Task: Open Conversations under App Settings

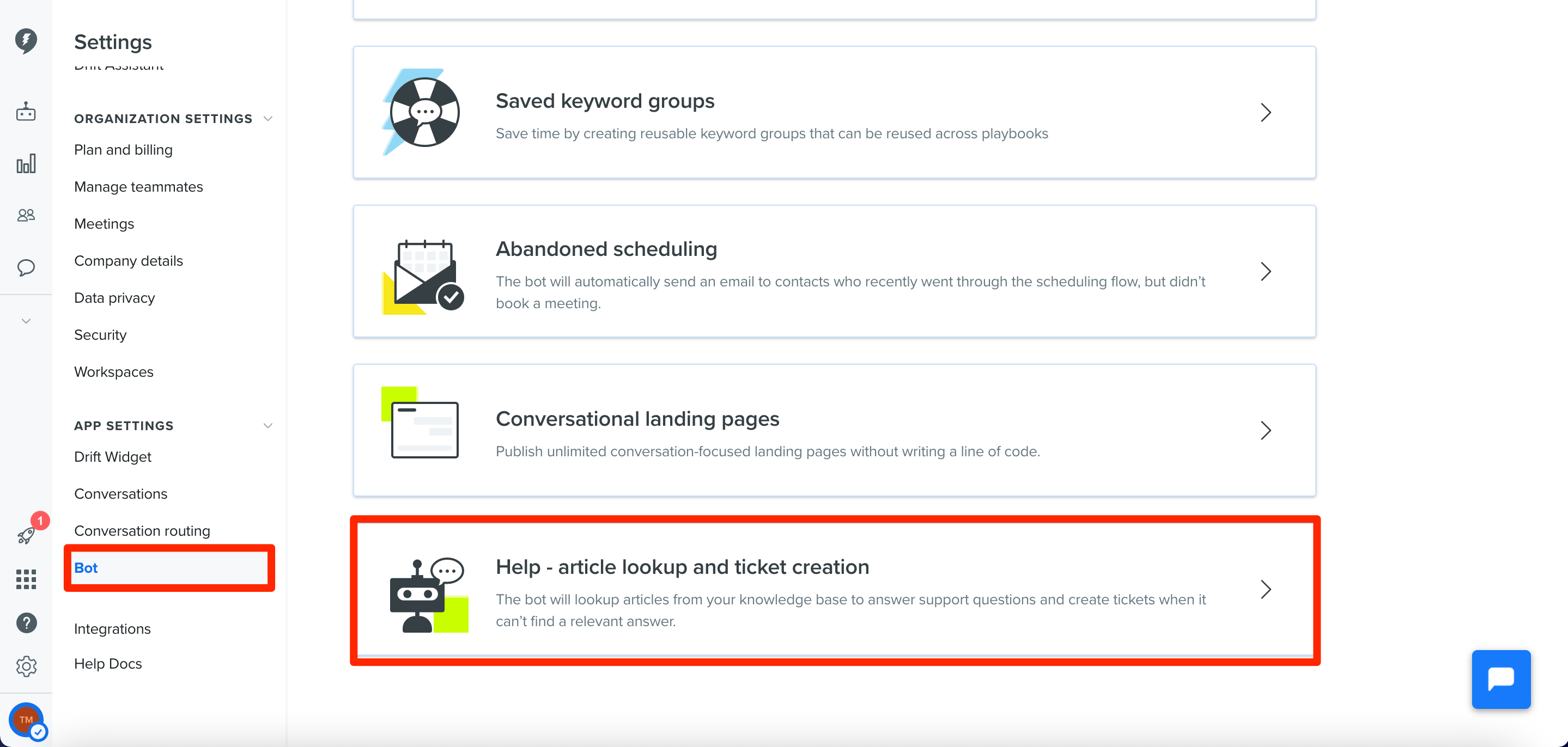Action: point(120,494)
